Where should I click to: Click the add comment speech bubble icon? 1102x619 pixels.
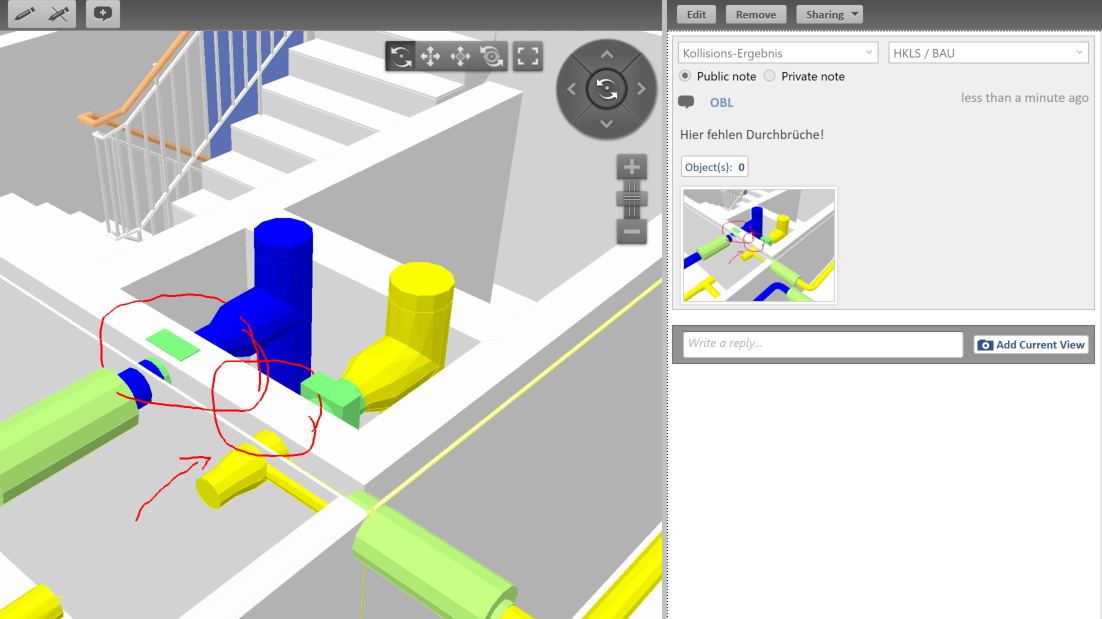tap(102, 14)
